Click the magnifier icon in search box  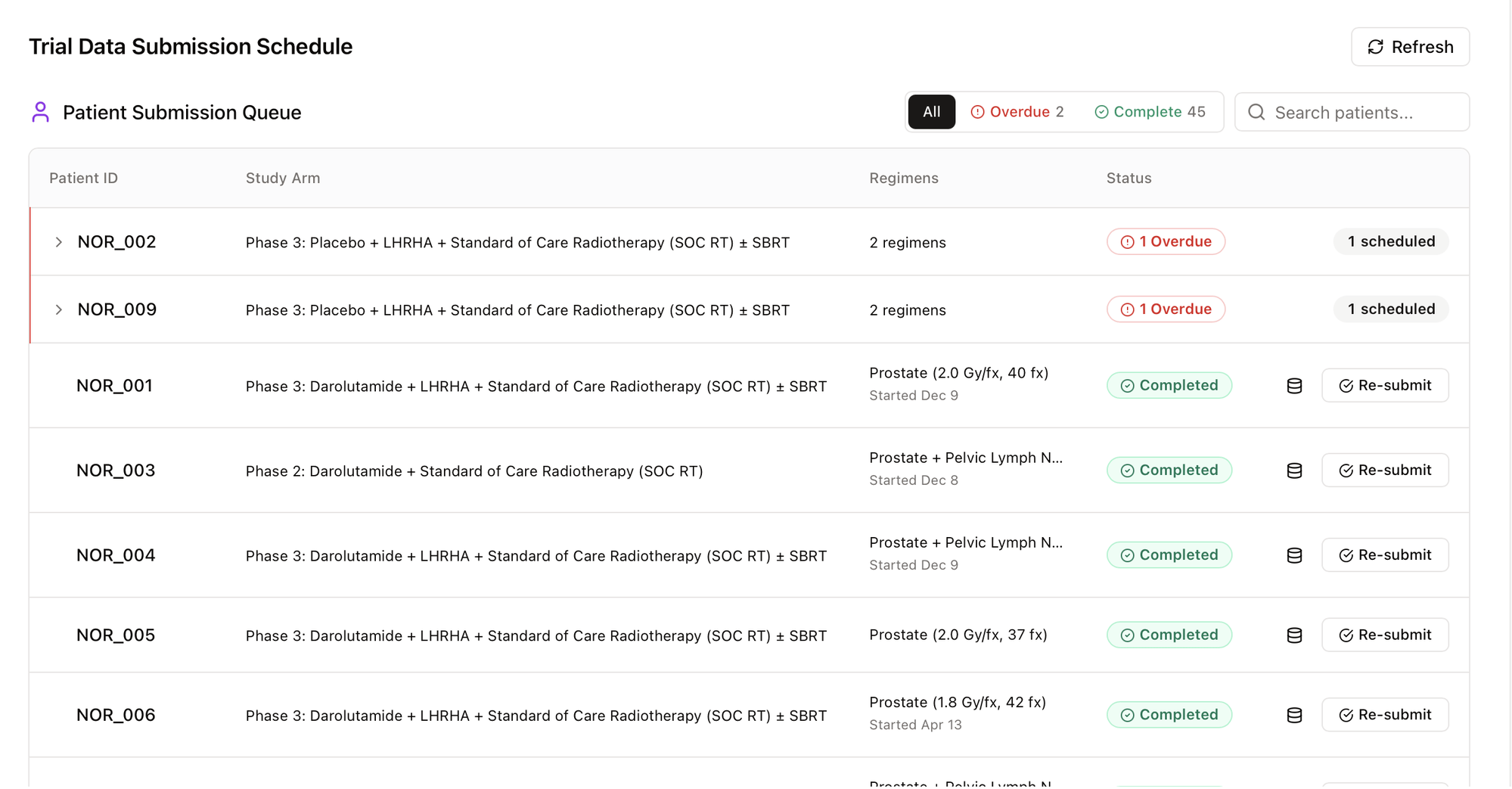(x=1256, y=112)
